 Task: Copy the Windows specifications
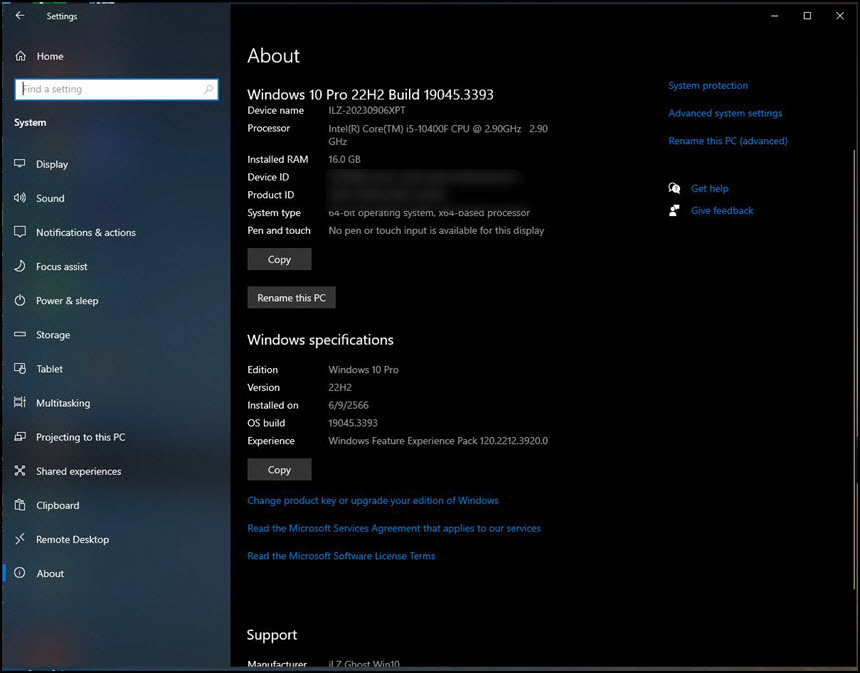(x=279, y=470)
